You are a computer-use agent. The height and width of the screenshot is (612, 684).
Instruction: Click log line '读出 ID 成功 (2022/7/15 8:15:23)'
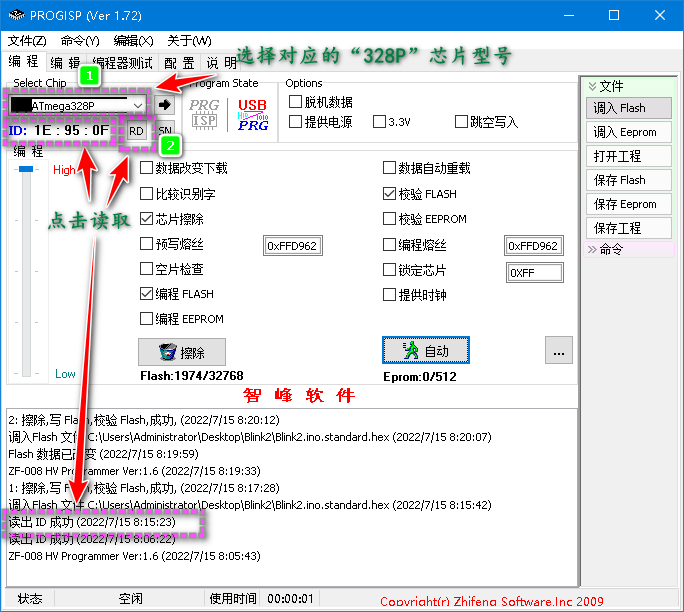[x=92, y=522]
